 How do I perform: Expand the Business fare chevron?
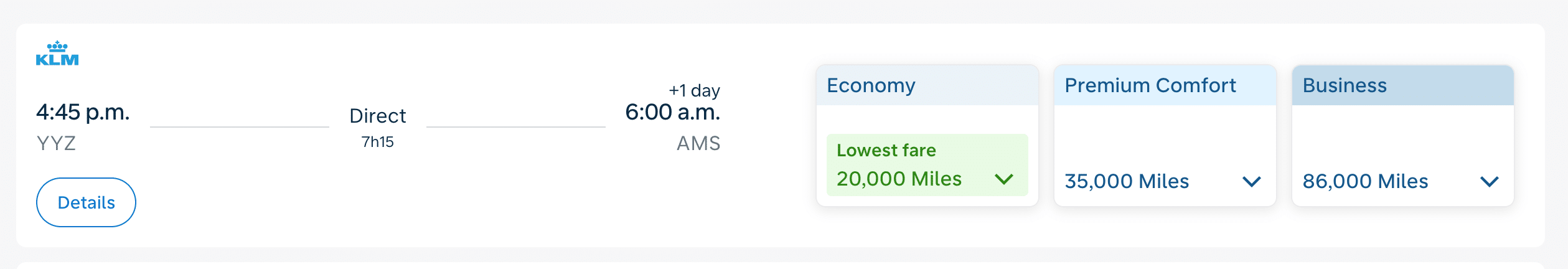[1489, 181]
